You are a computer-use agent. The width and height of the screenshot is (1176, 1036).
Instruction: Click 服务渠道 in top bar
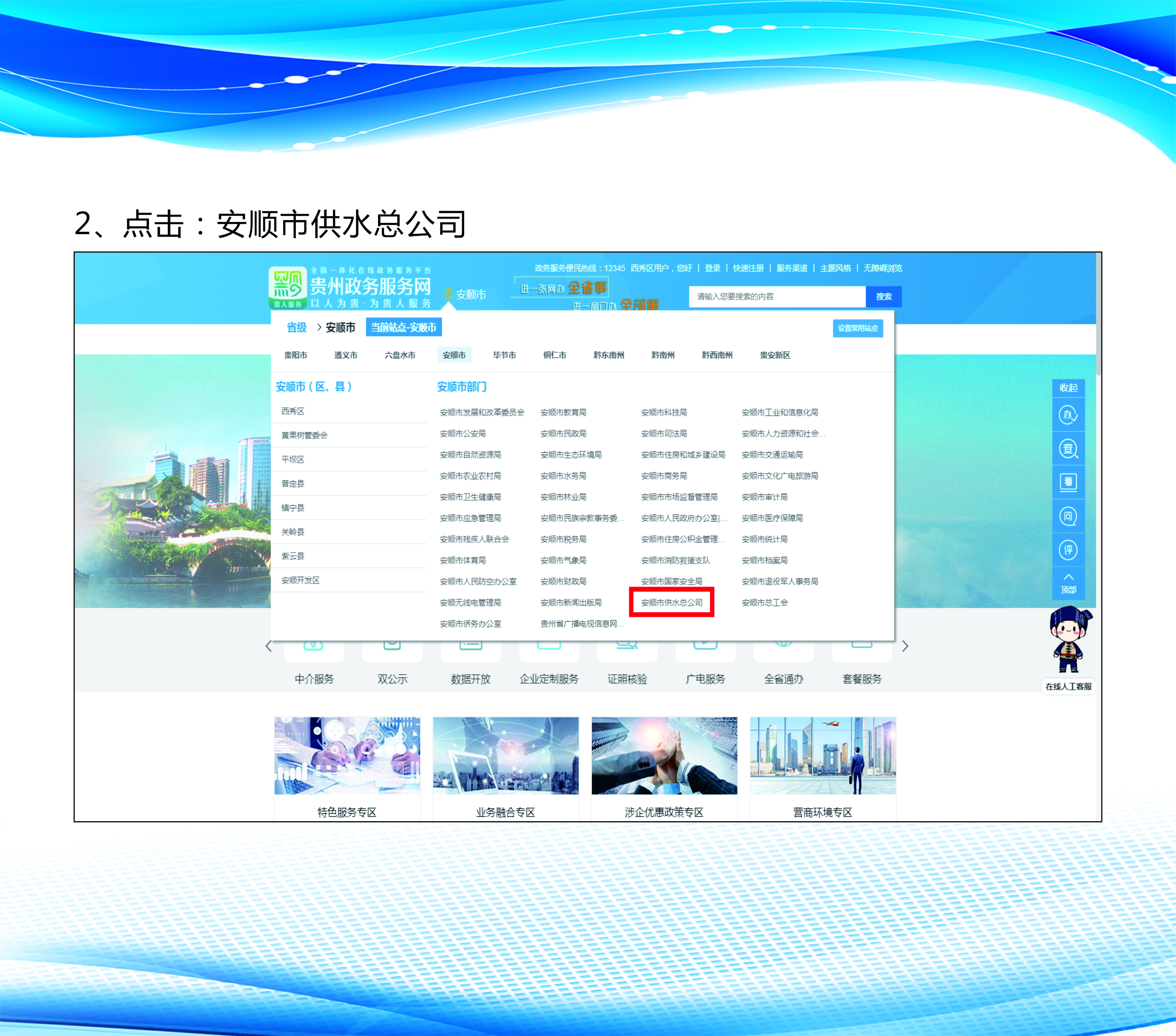coord(792,268)
